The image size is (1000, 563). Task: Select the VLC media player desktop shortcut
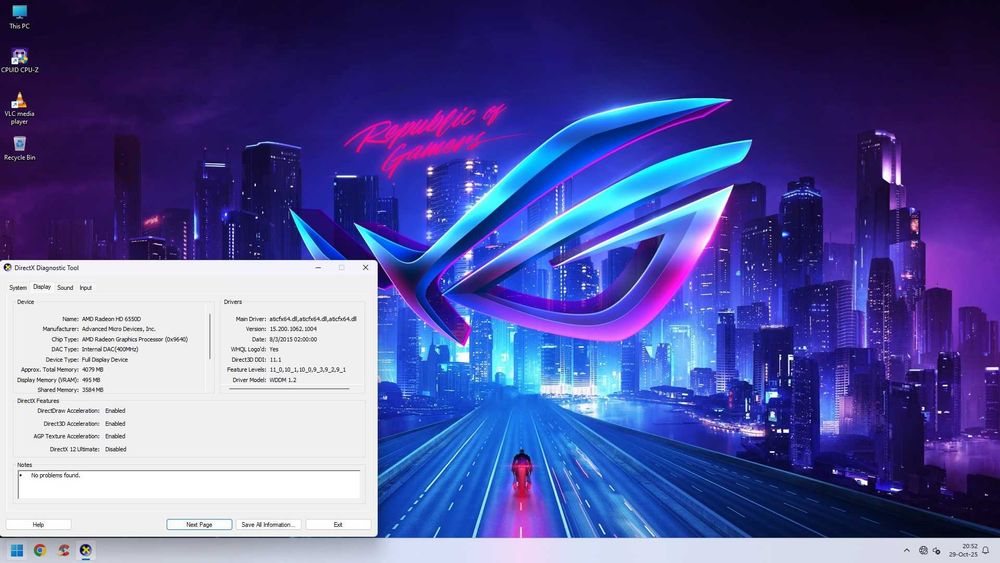(19, 108)
